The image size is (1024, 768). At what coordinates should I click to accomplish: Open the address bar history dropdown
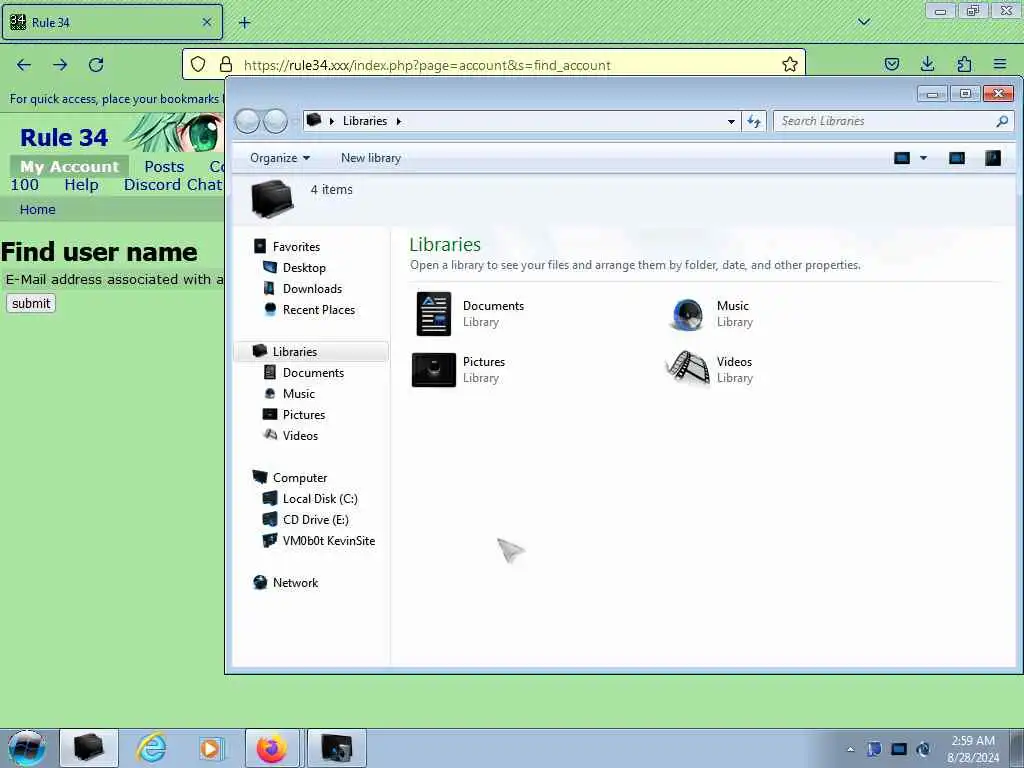click(731, 121)
